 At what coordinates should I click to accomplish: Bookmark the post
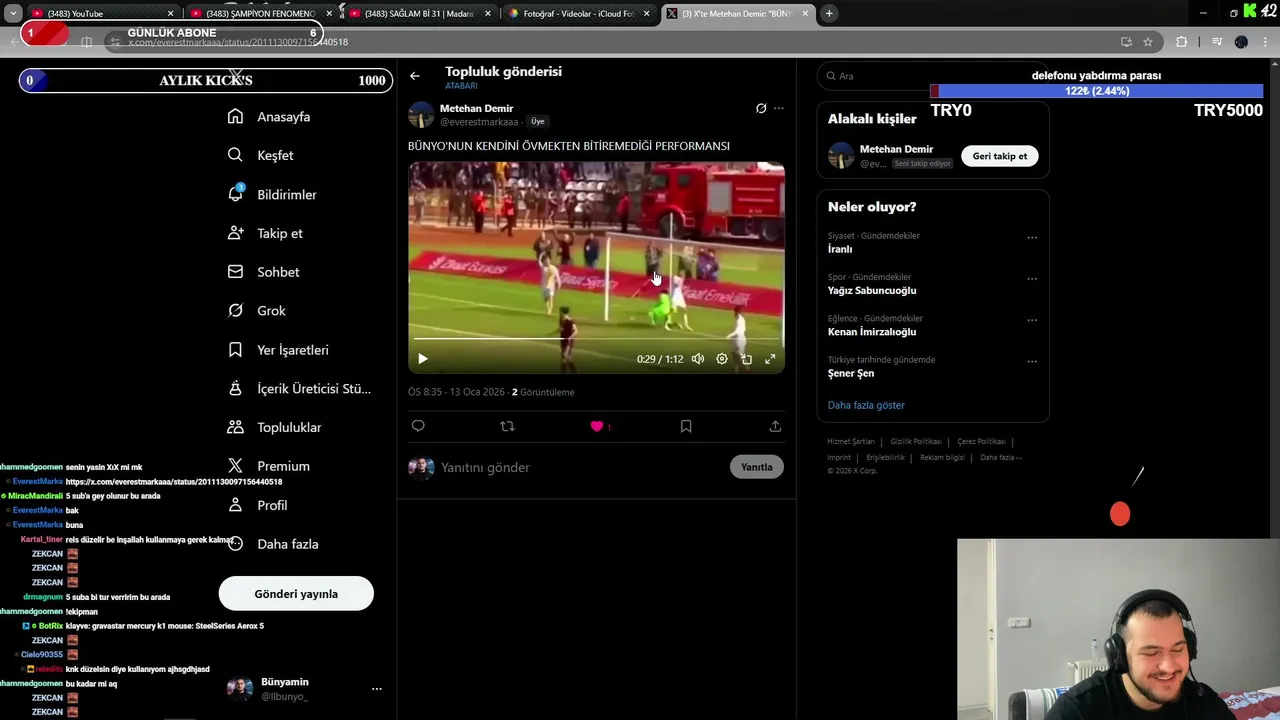tap(686, 426)
